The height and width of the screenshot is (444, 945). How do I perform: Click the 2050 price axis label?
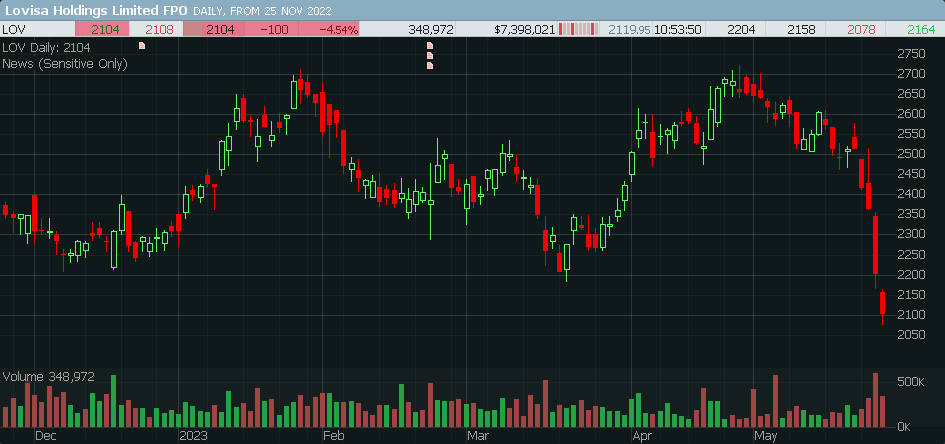(911, 334)
